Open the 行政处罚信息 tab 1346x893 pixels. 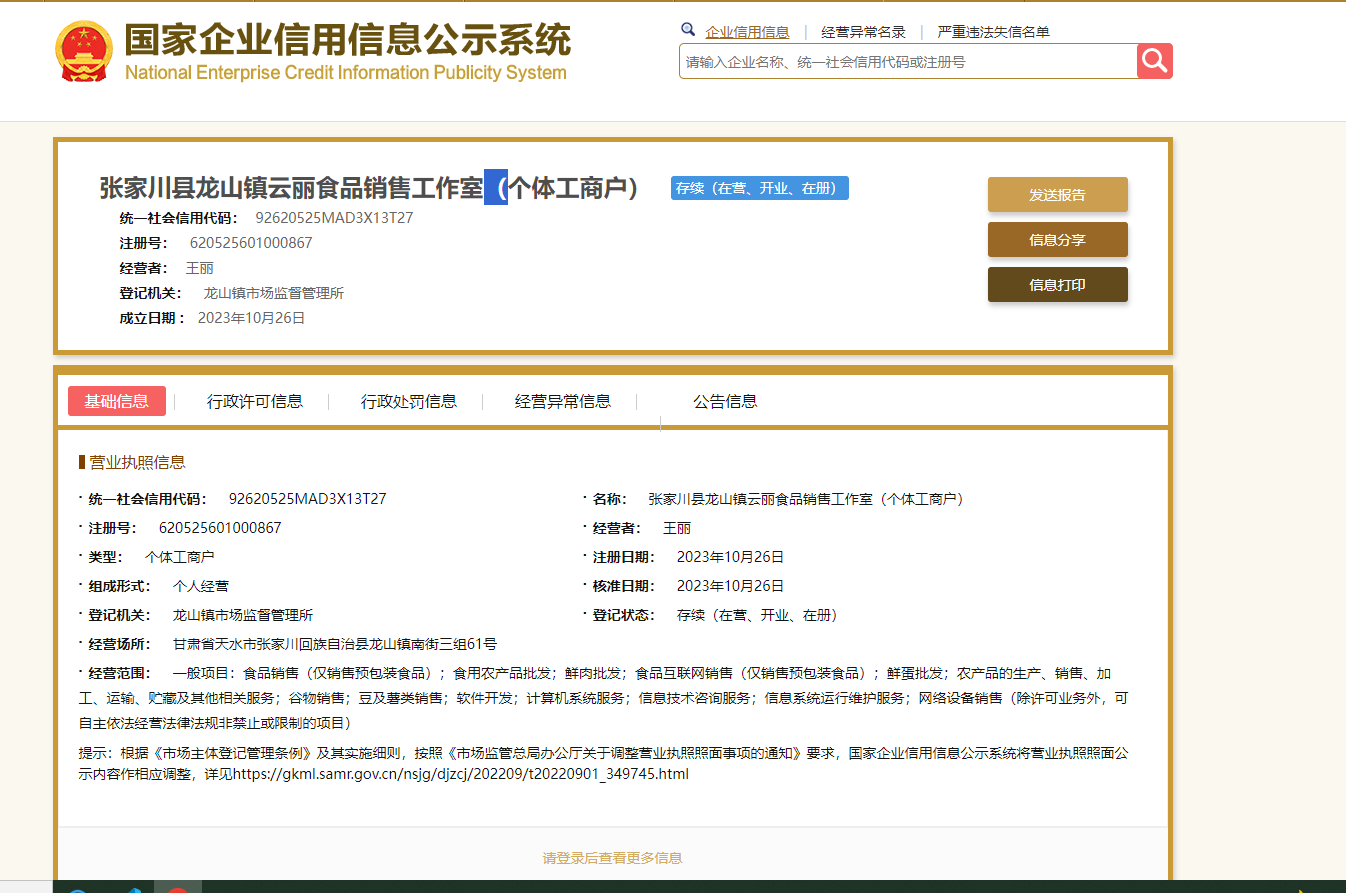[x=409, y=401]
